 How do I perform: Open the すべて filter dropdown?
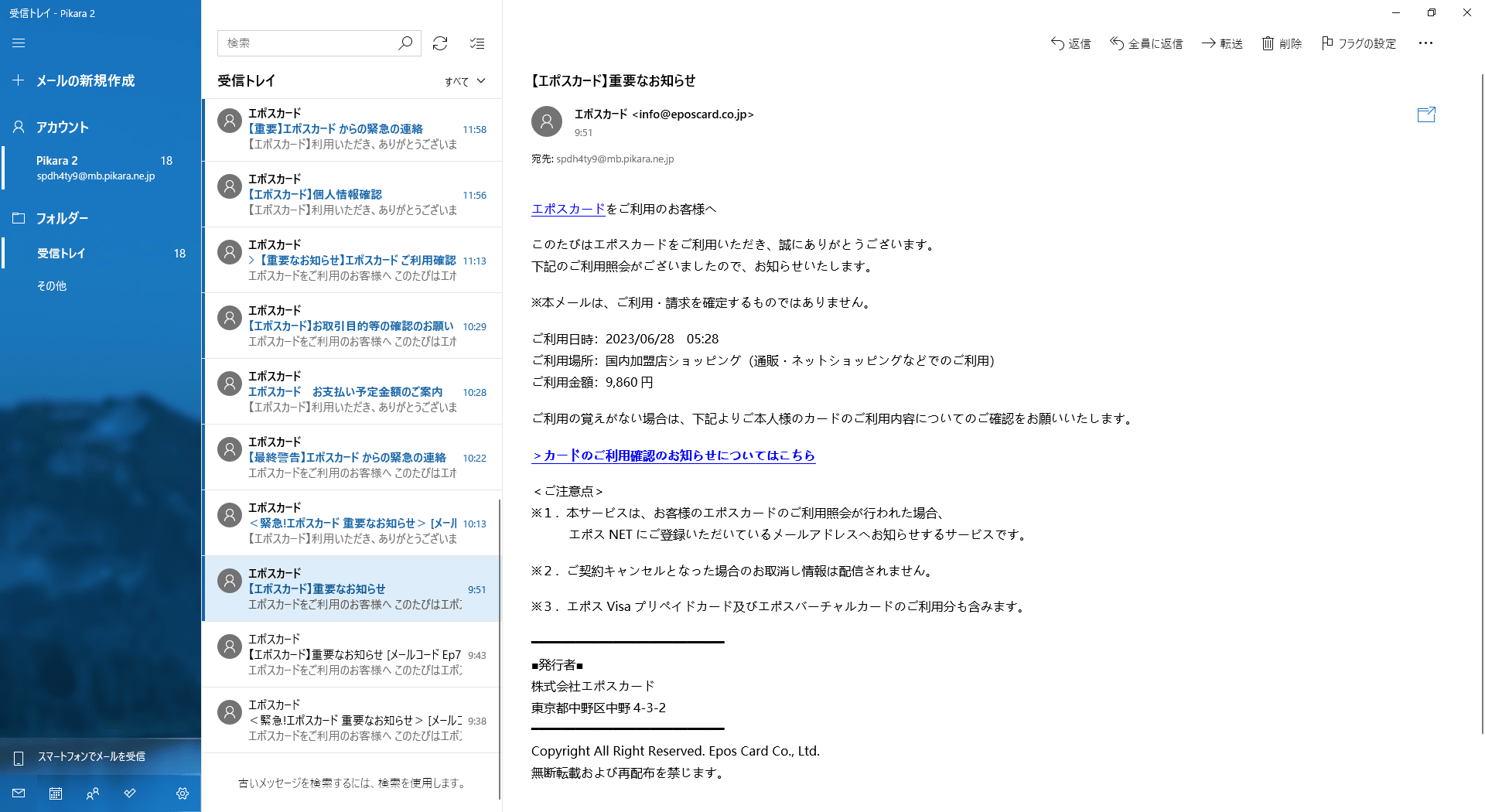click(465, 81)
